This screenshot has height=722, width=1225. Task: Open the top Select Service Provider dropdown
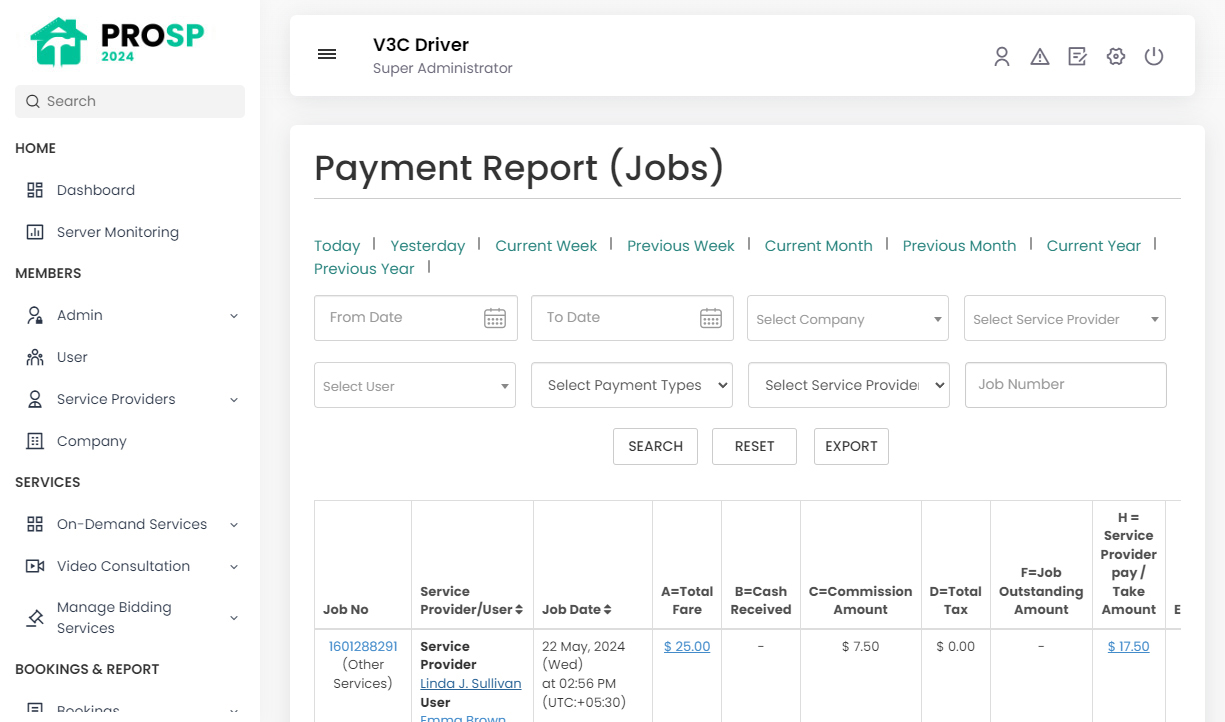[1065, 319]
